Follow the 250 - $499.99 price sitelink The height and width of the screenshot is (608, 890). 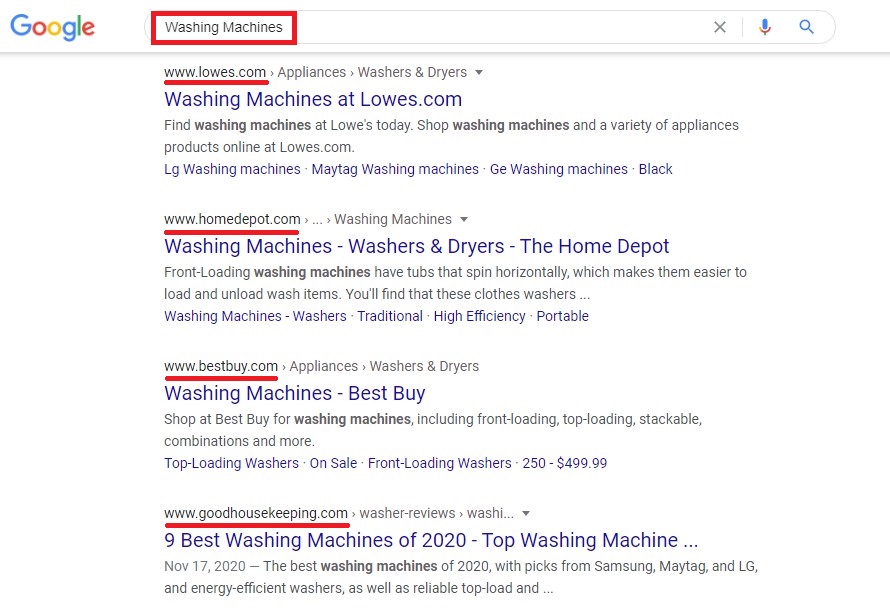[565, 463]
